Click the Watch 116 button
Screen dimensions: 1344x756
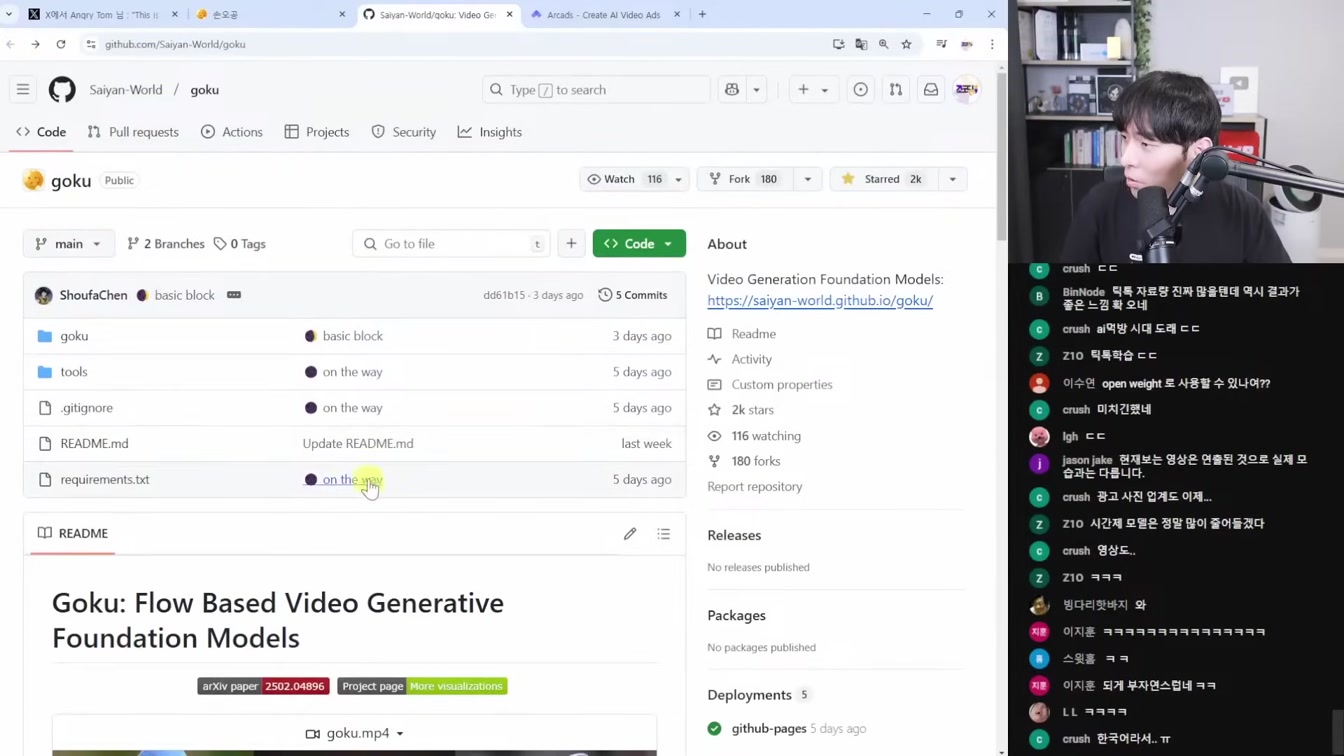pos(624,179)
